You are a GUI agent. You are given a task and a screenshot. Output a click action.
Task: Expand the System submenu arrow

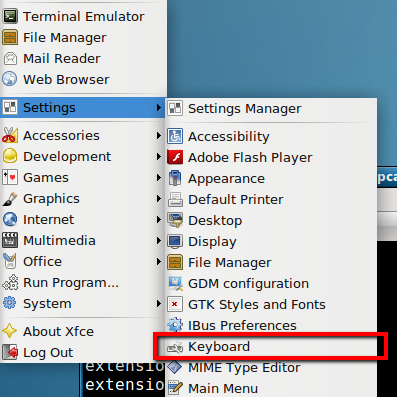coord(159,303)
